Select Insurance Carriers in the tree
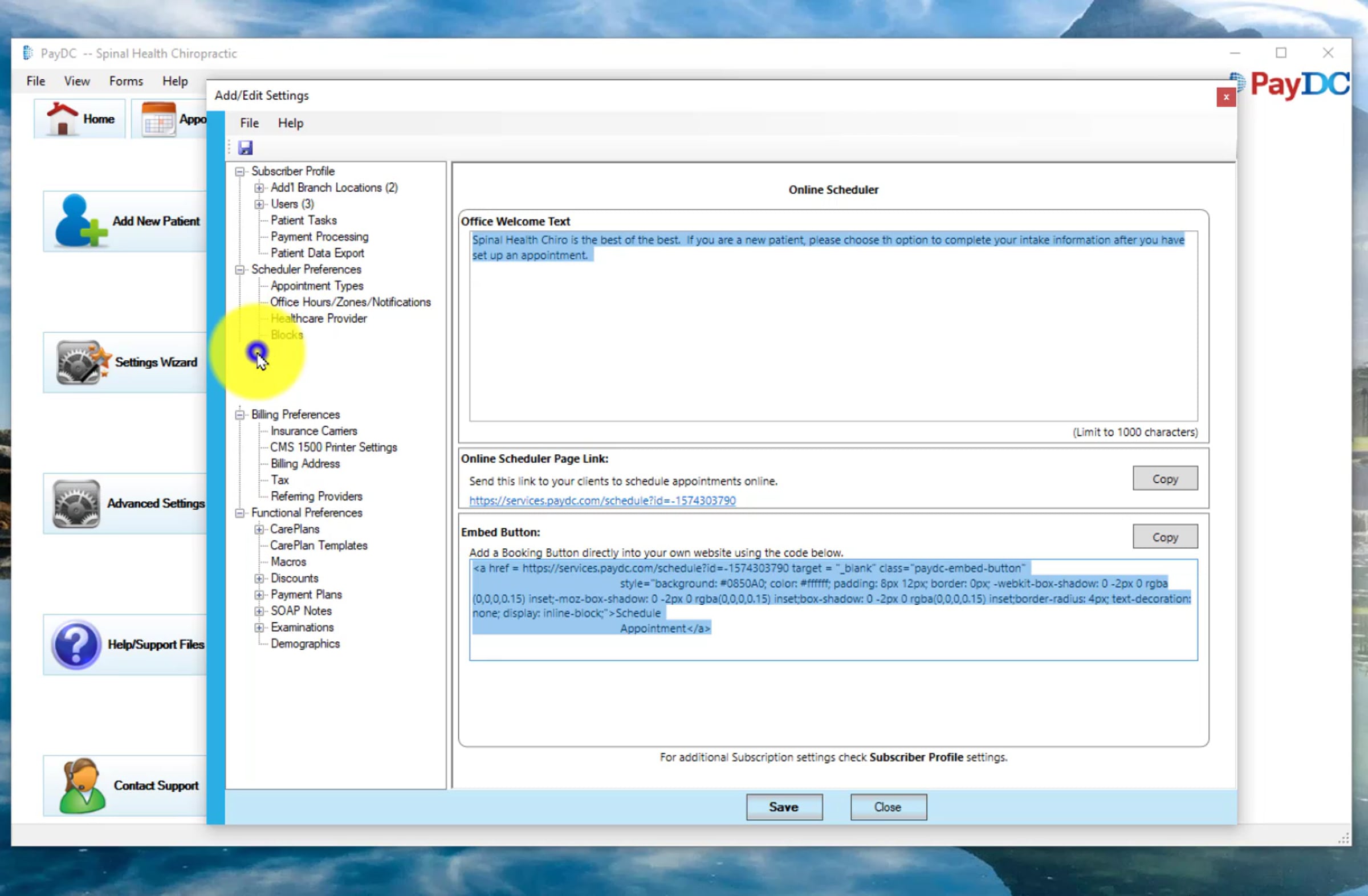This screenshot has height=896, width=1368. (314, 431)
